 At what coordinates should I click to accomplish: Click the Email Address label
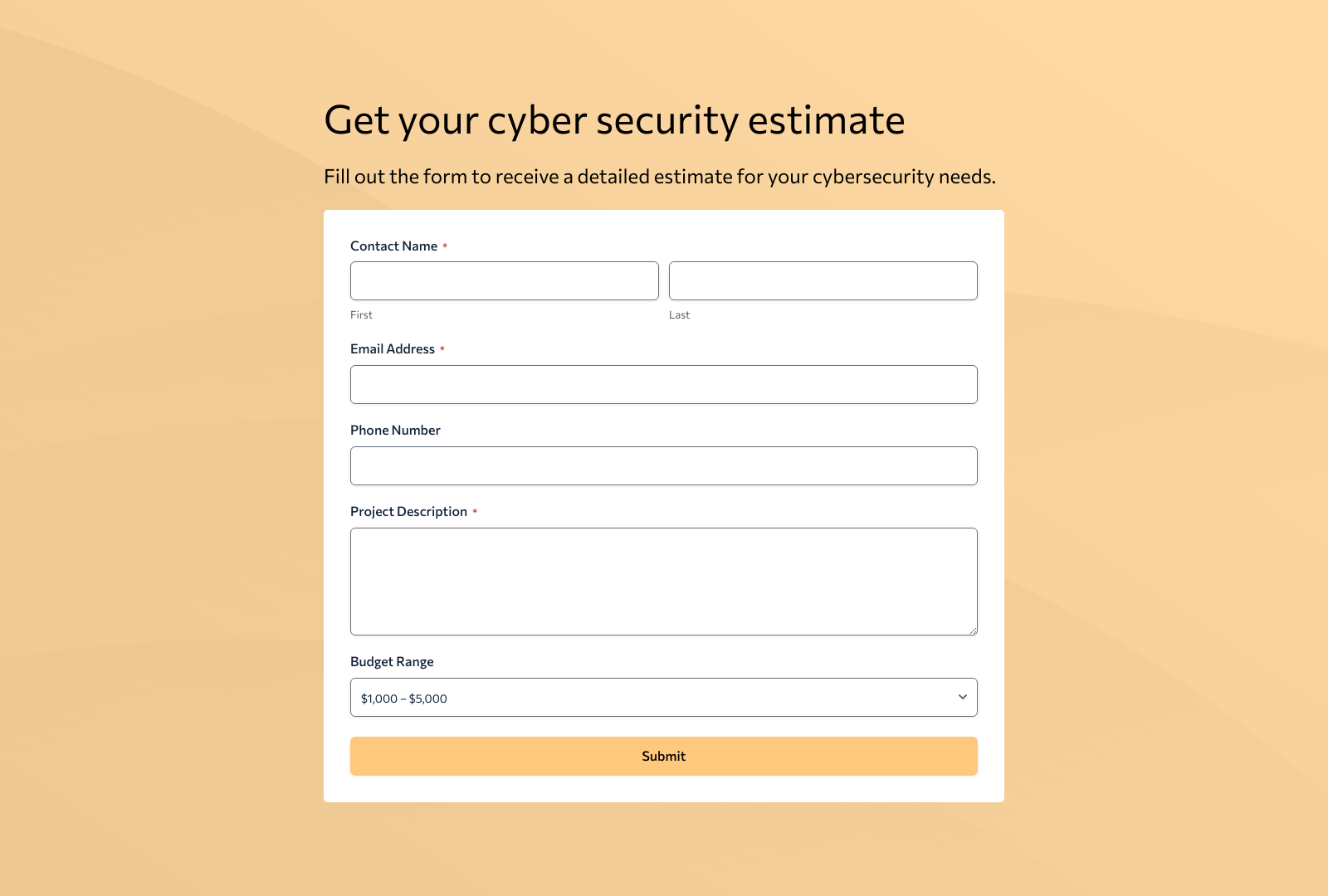pyautogui.click(x=392, y=348)
